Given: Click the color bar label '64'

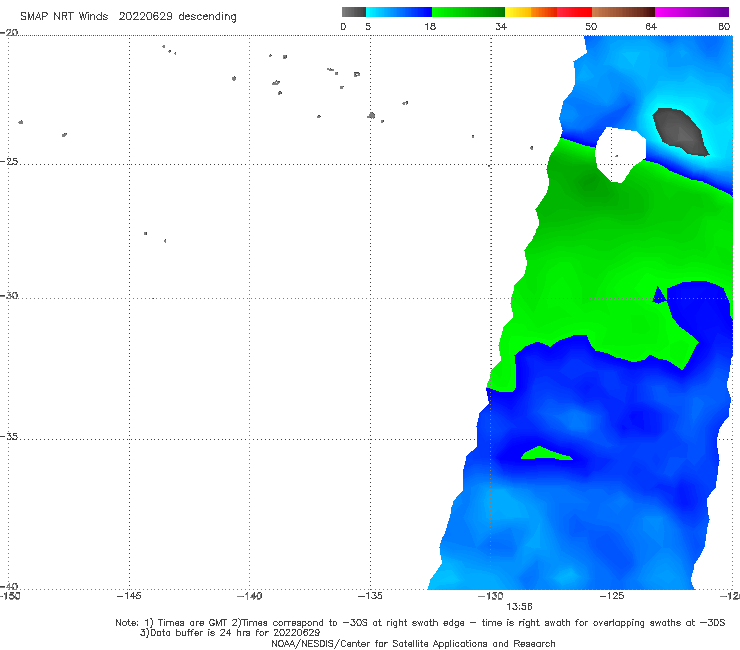Looking at the screenshot, I should click(x=651, y=26).
